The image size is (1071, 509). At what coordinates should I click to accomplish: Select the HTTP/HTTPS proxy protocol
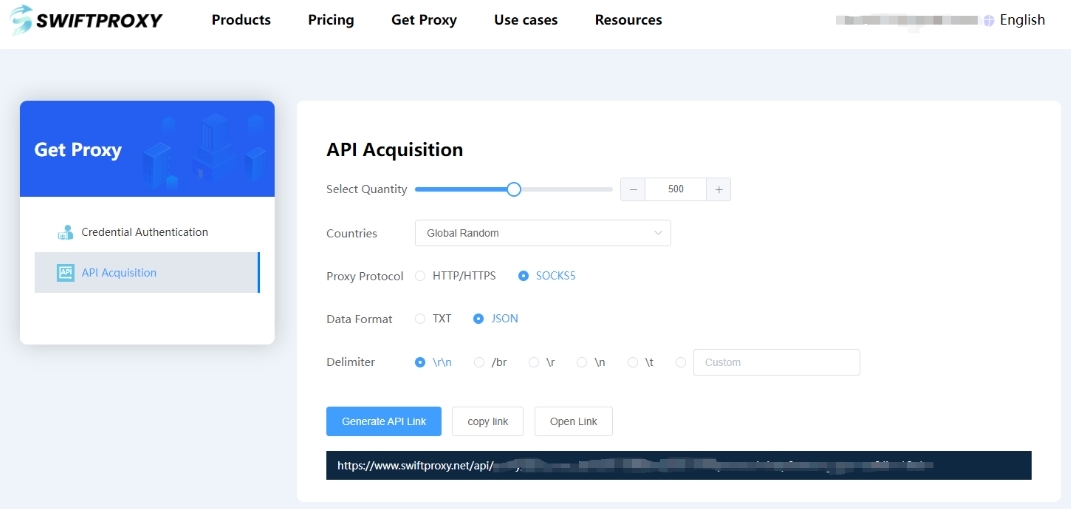(420, 276)
